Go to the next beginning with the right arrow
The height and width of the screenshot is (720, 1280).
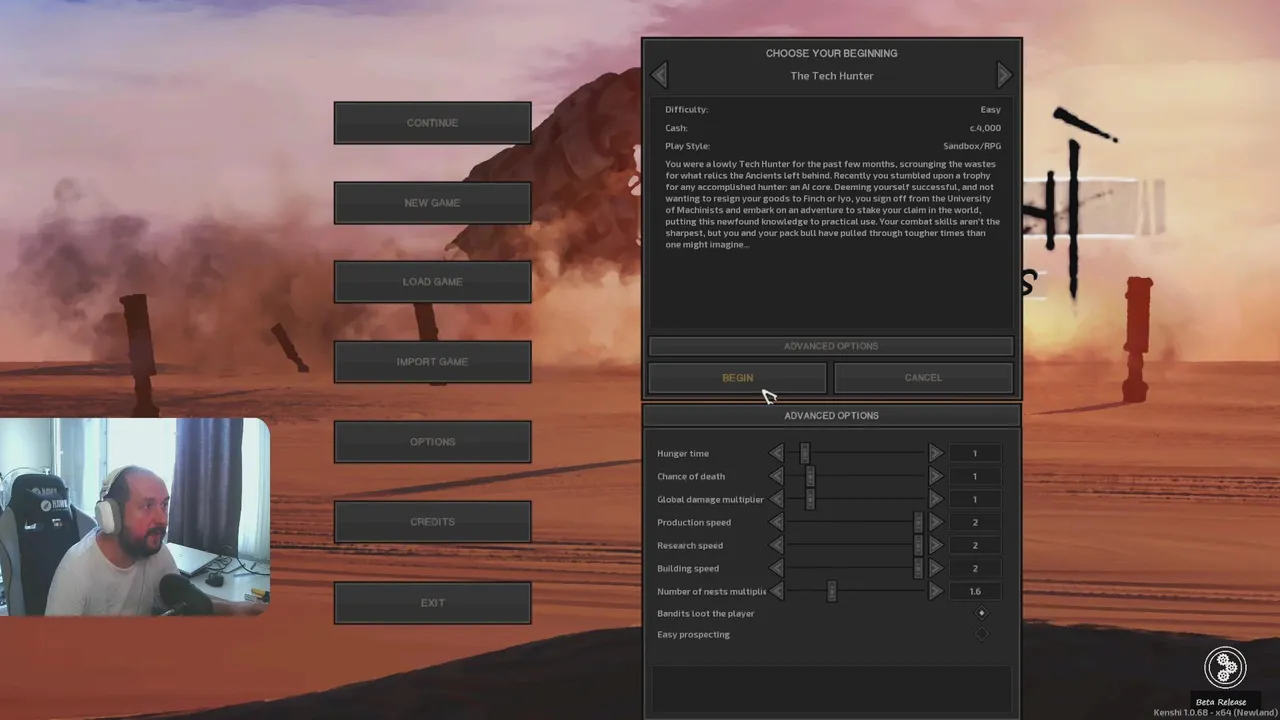coord(1004,75)
